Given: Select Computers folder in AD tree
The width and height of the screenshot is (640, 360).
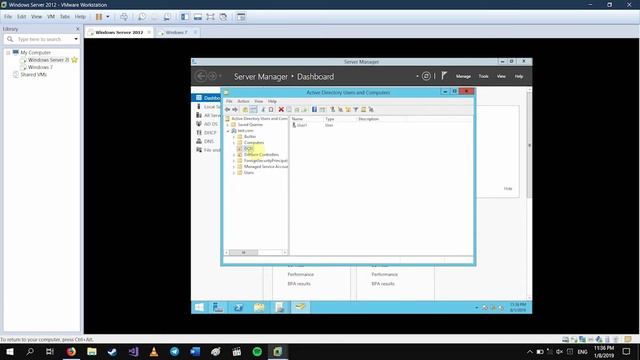Looking at the screenshot, I should click(x=253, y=143).
